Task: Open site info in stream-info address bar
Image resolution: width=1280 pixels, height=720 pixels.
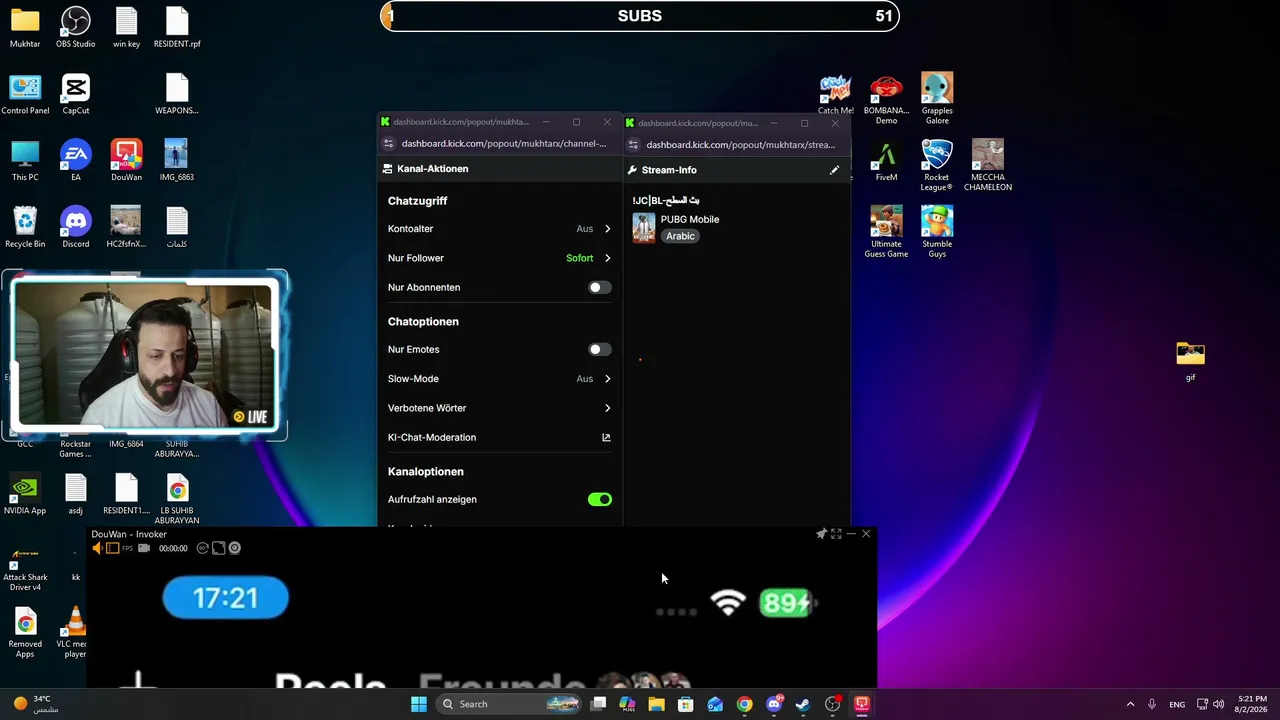Action: [633, 145]
